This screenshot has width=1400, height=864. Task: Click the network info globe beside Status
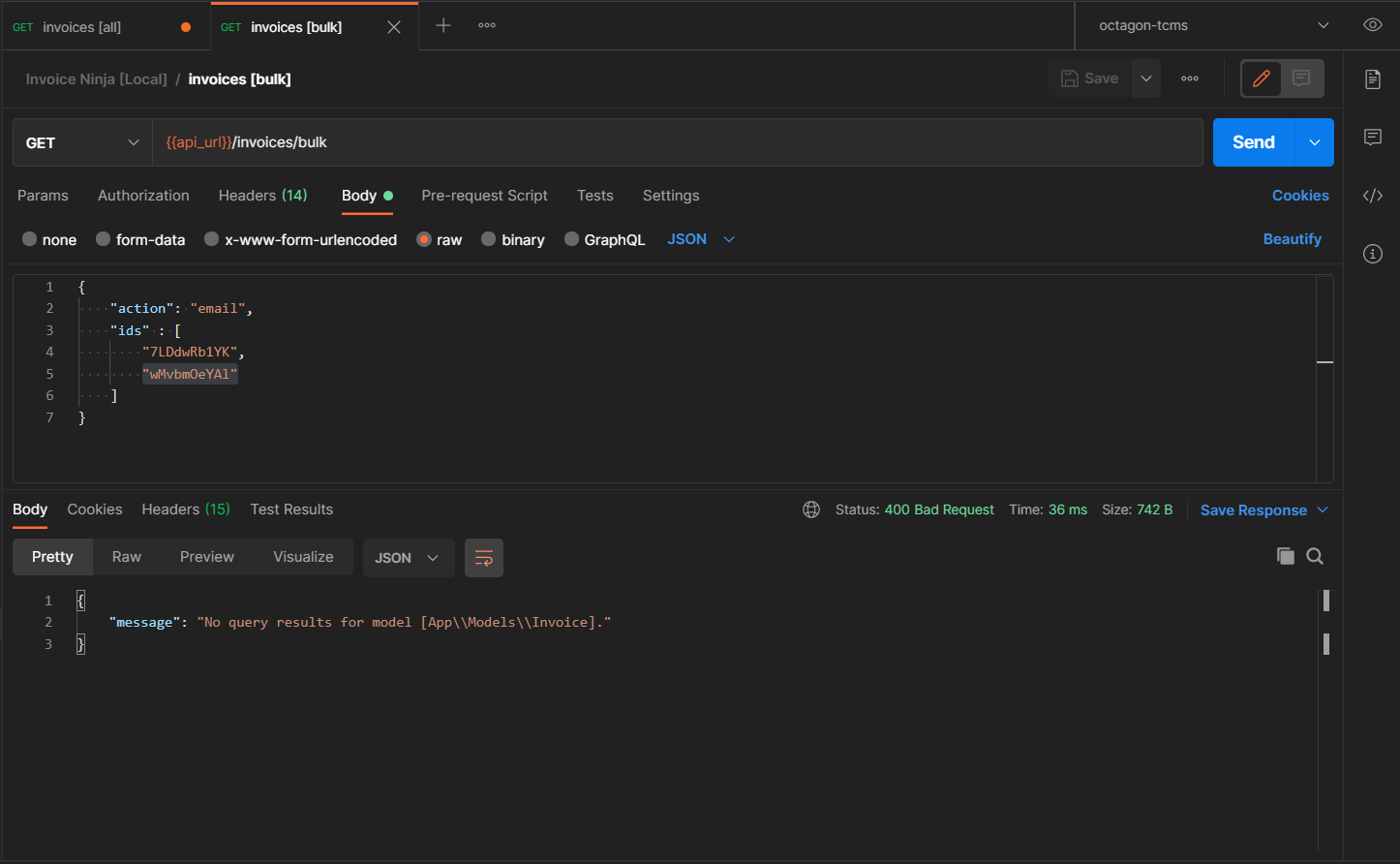click(811, 509)
